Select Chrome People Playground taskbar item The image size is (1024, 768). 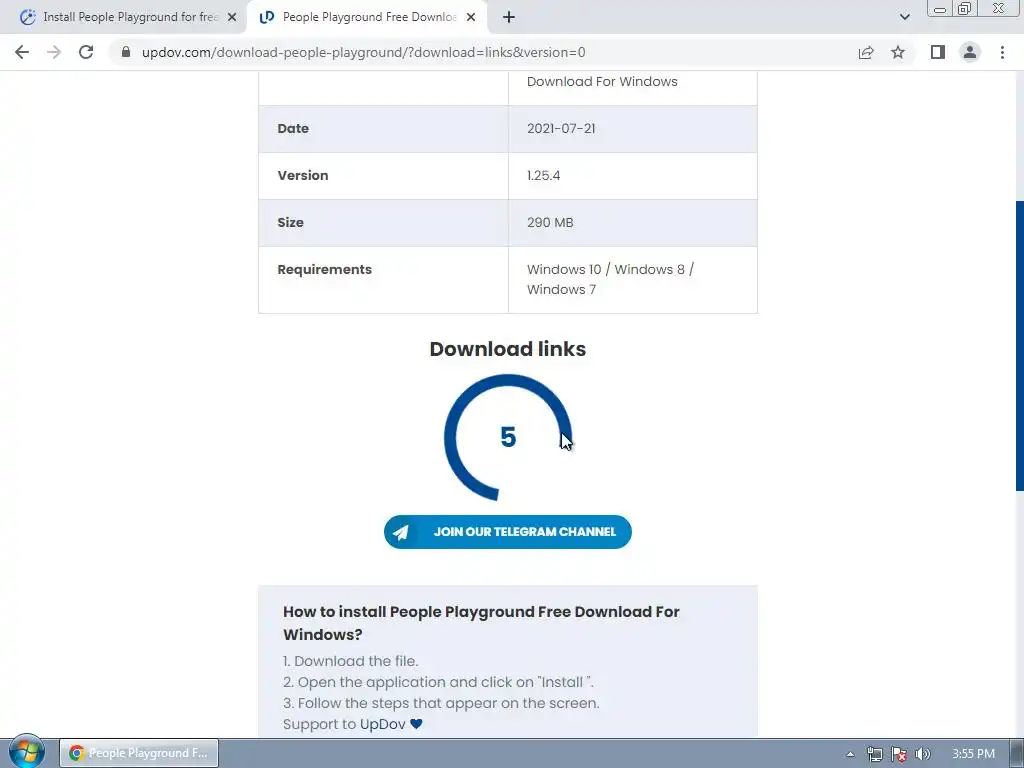[139, 753]
